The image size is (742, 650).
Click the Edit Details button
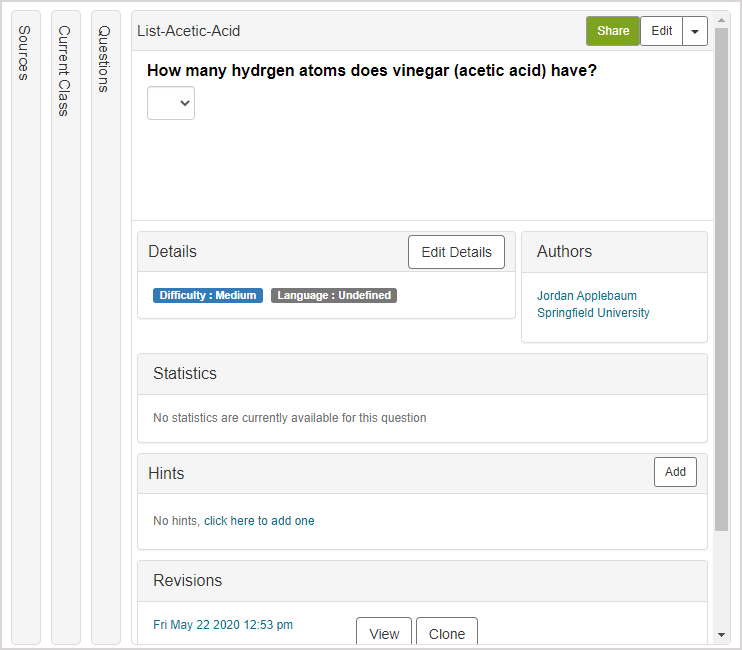pos(456,252)
